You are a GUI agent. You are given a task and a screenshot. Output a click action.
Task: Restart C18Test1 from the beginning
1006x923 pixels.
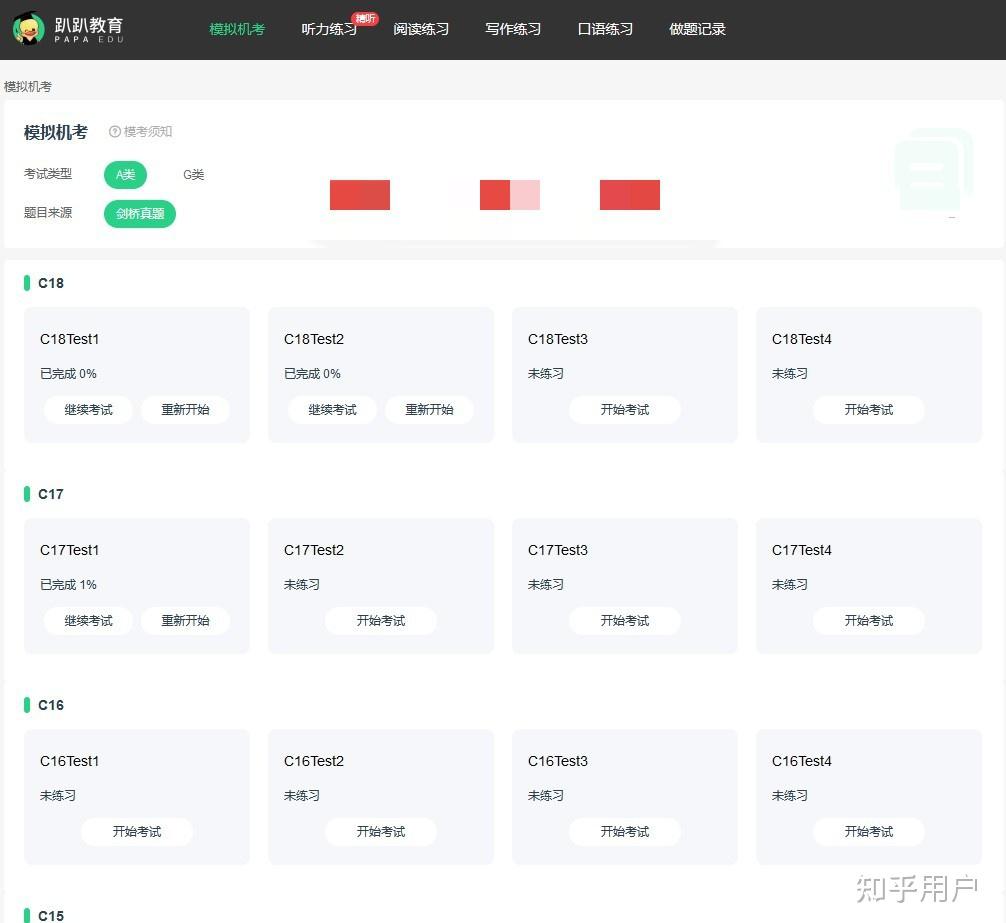click(x=185, y=409)
